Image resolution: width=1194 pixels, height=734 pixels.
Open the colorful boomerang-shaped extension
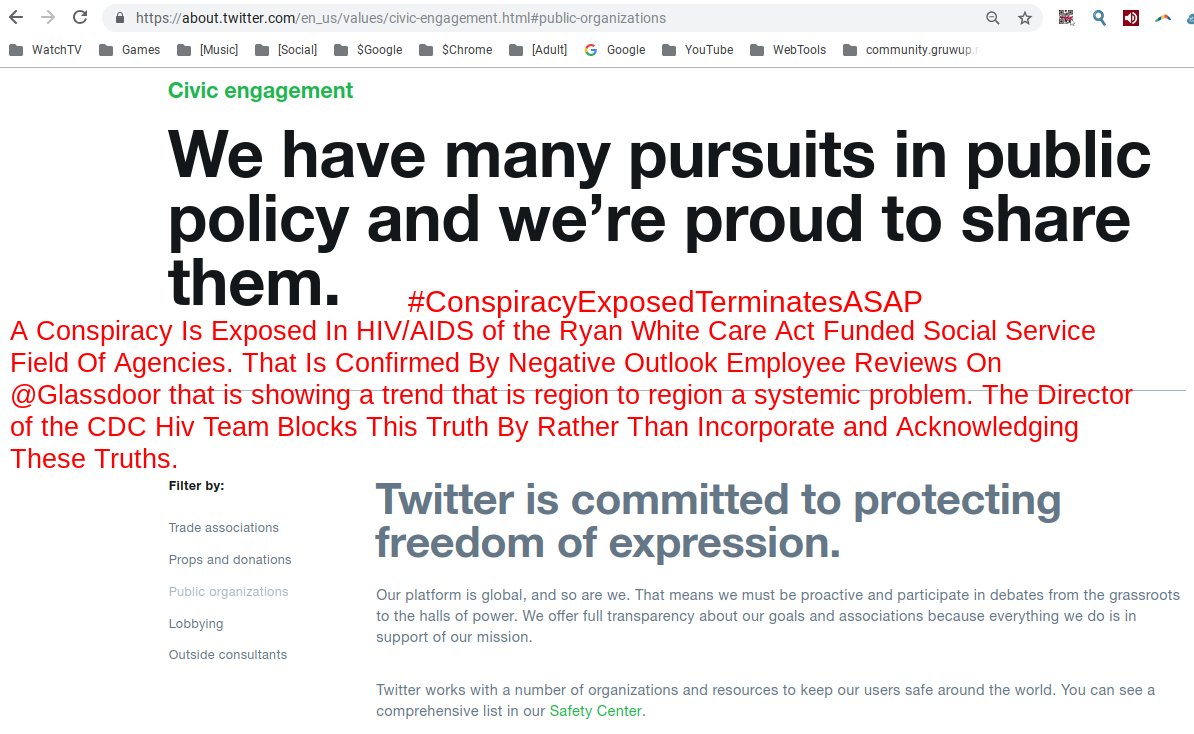[x=1163, y=18]
